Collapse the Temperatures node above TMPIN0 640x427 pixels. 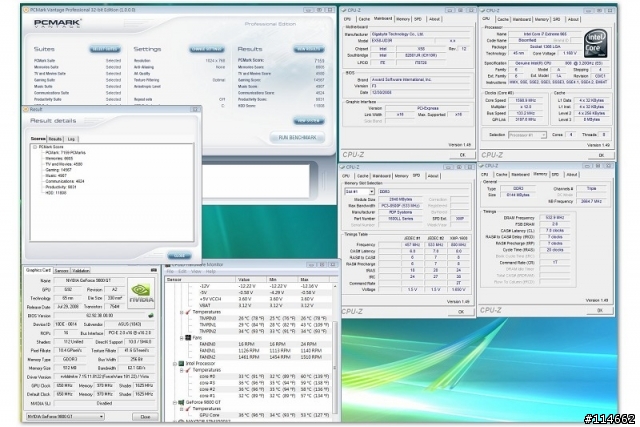182,312
